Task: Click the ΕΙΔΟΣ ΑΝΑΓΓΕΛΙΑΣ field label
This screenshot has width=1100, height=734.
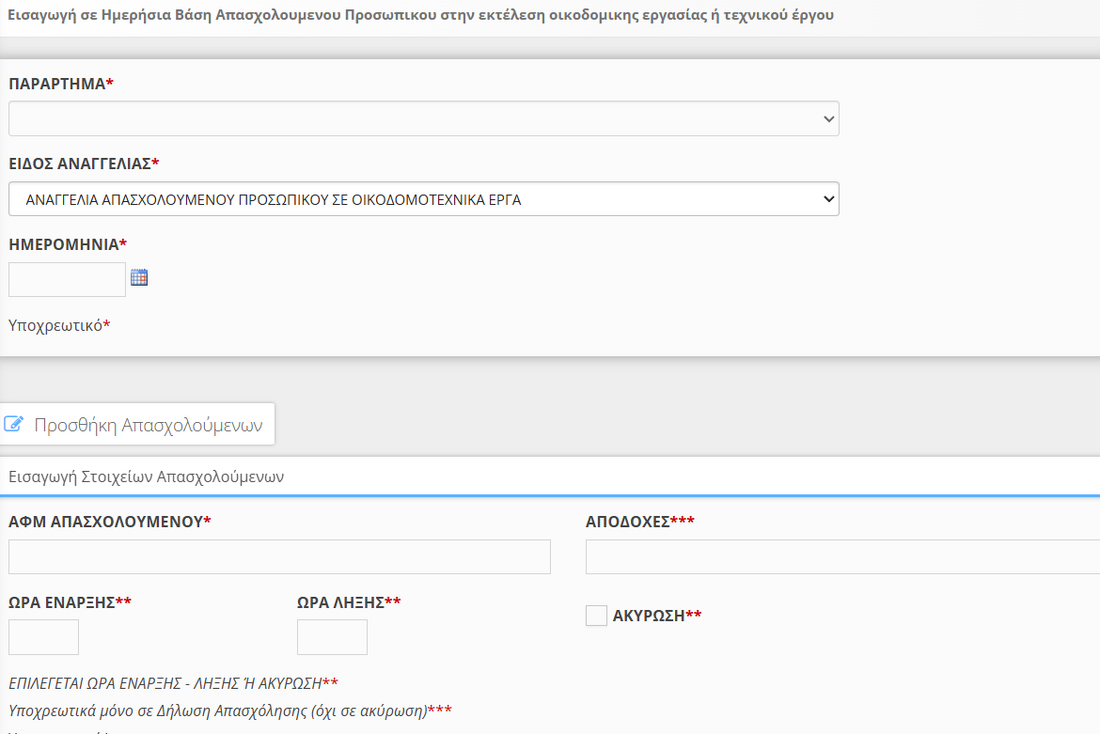Action: tap(79, 163)
